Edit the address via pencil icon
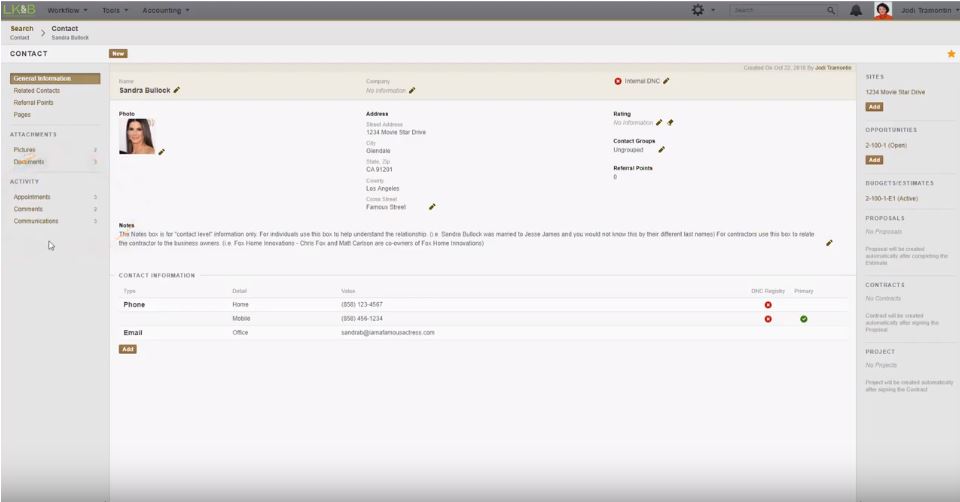 (432, 207)
